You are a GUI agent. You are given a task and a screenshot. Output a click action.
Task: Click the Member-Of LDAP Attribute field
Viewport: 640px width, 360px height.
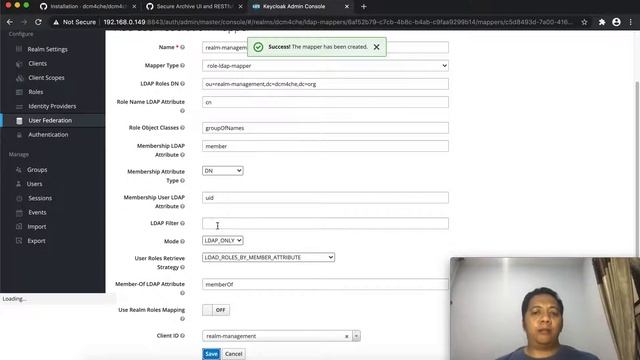click(325, 284)
